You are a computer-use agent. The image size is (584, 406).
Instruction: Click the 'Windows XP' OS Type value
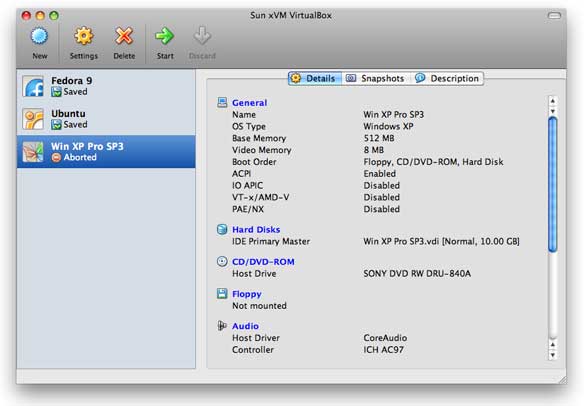click(388, 126)
